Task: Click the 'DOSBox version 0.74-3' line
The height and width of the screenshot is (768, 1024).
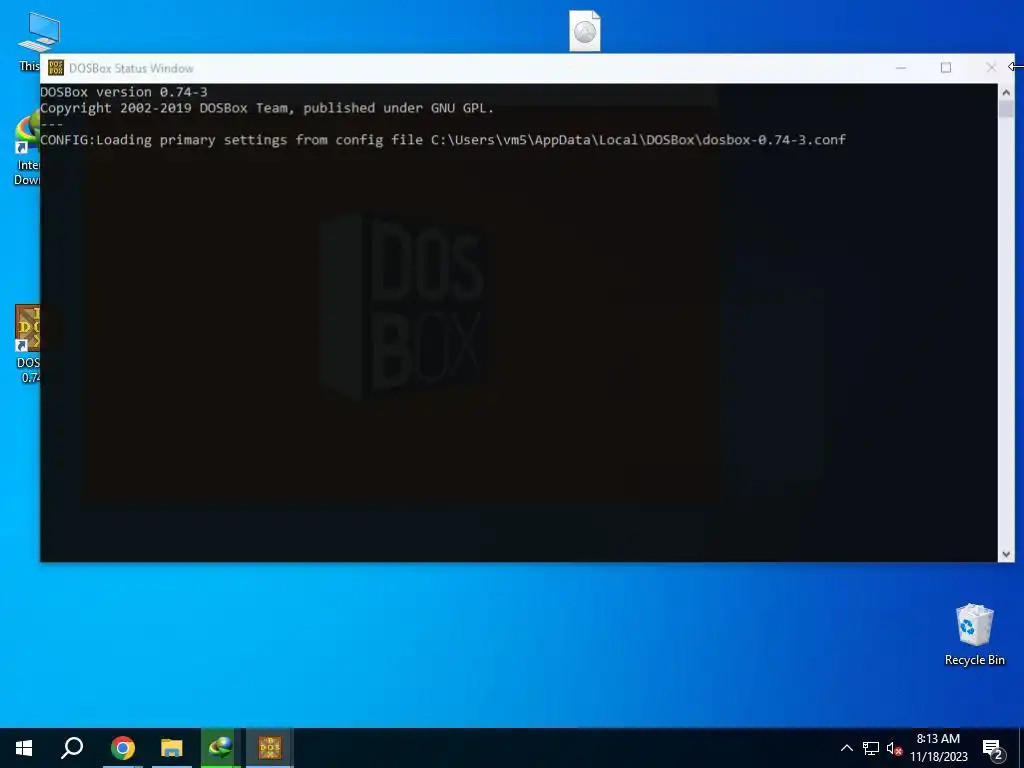Action: (124, 92)
